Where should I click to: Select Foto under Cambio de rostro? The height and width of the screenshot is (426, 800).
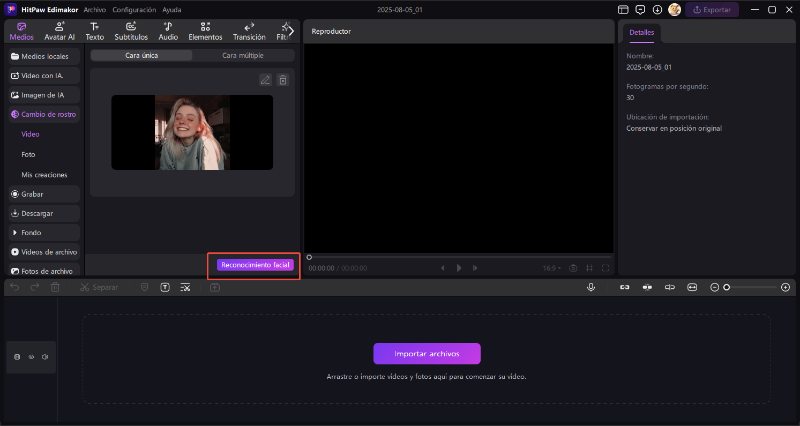point(28,154)
